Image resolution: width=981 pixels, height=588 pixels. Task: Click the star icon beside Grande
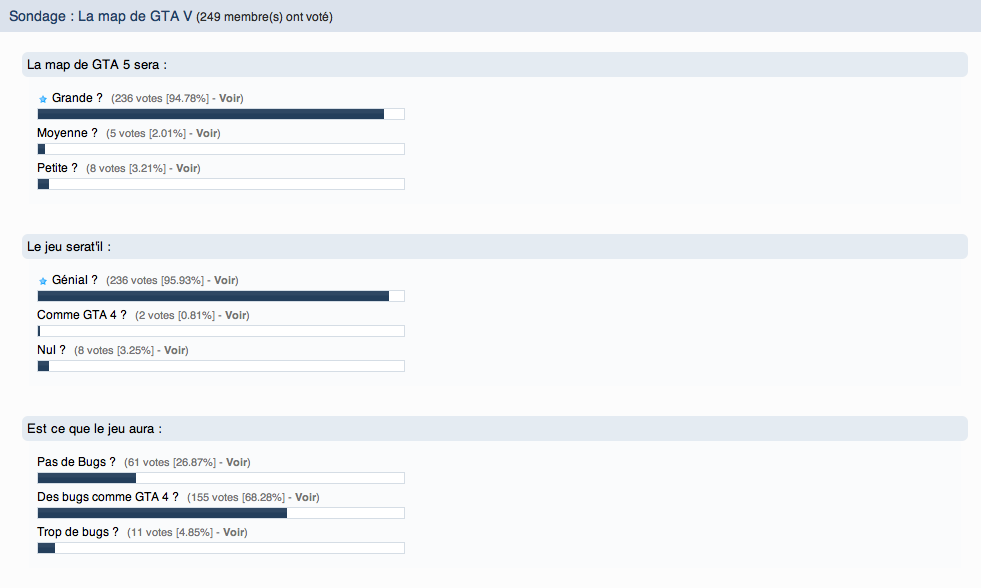tap(43, 99)
